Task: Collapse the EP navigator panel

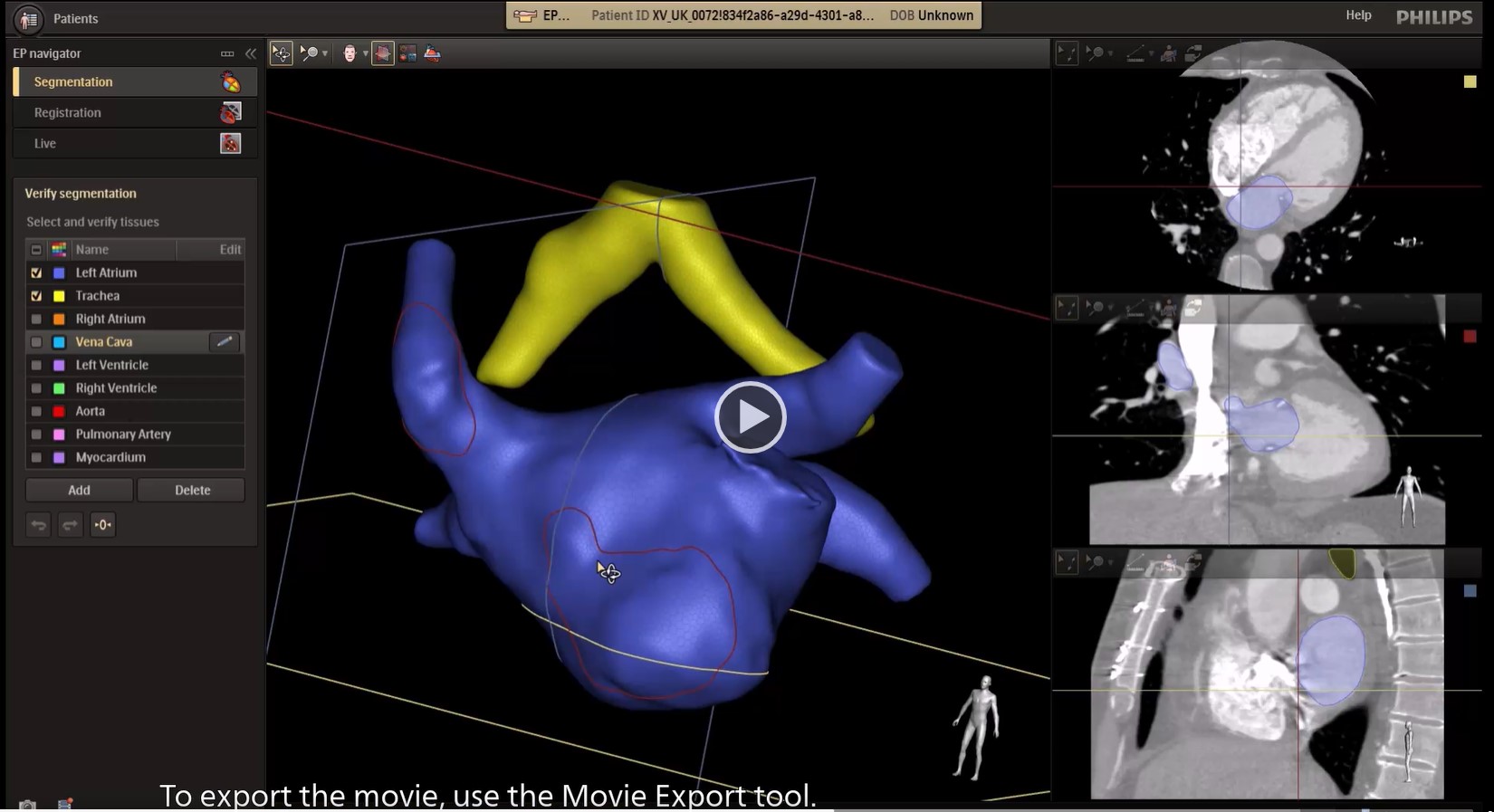Action: click(251, 53)
